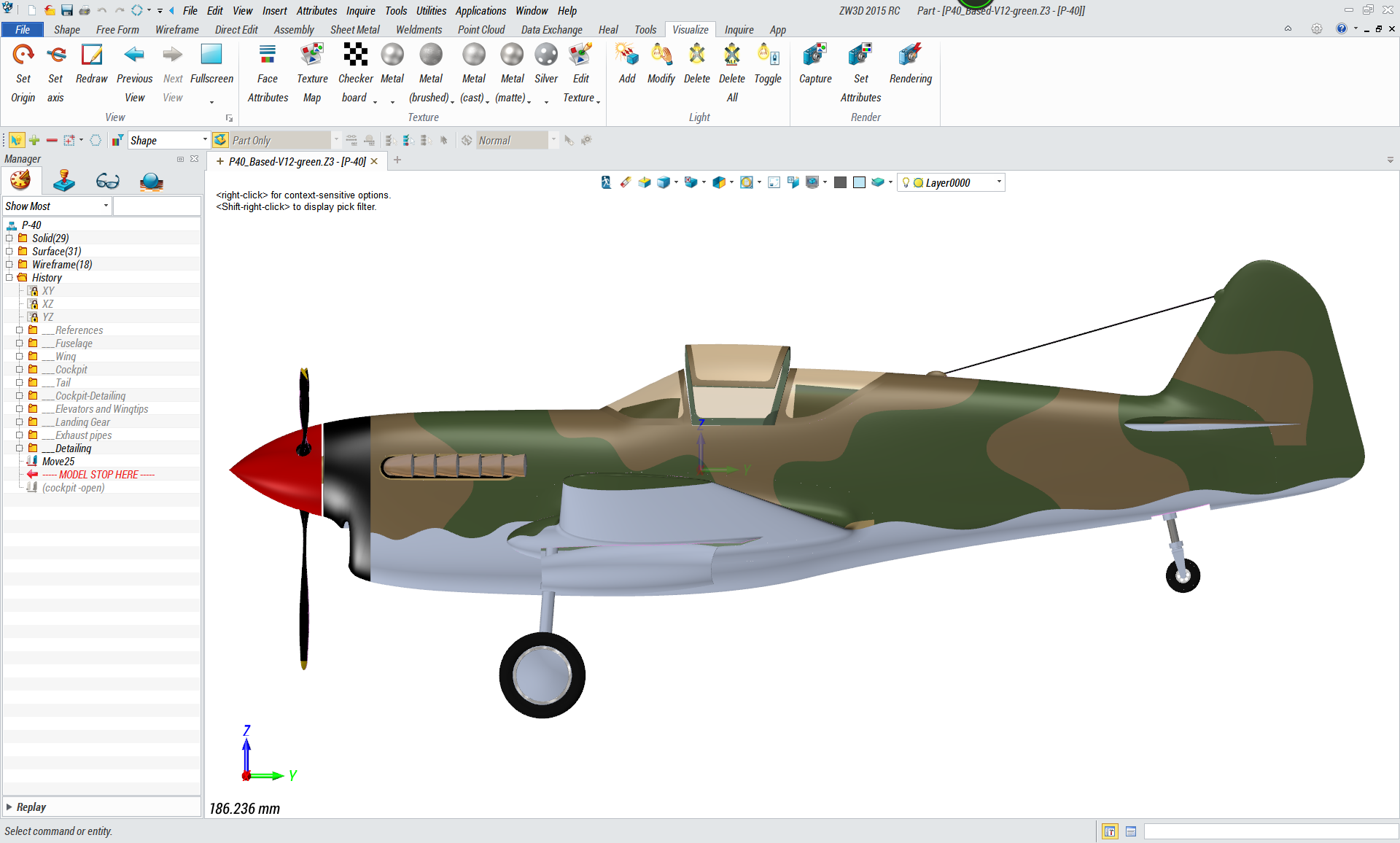
Task: Open the Data Exchange ribbon tab
Action: click(x=551, y=30)
